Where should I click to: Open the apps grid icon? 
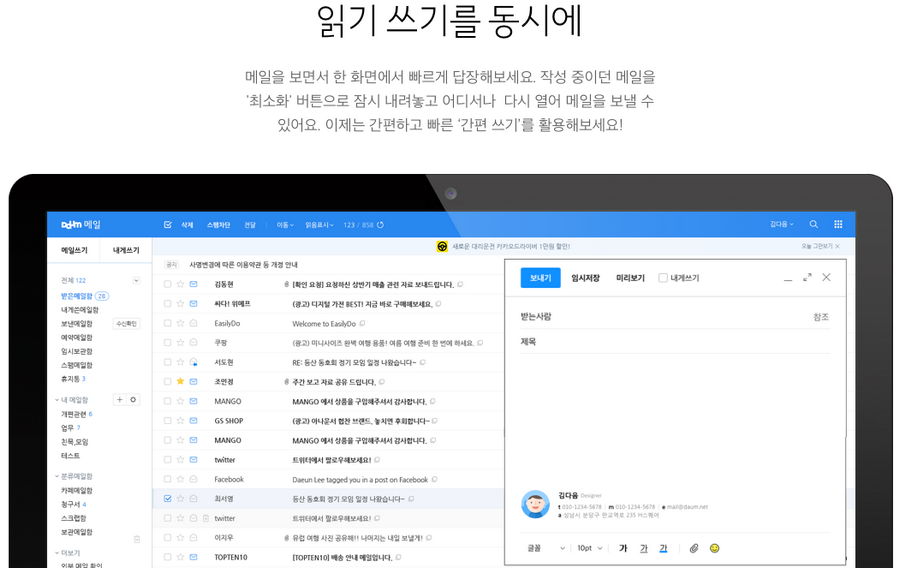(838, 224)
